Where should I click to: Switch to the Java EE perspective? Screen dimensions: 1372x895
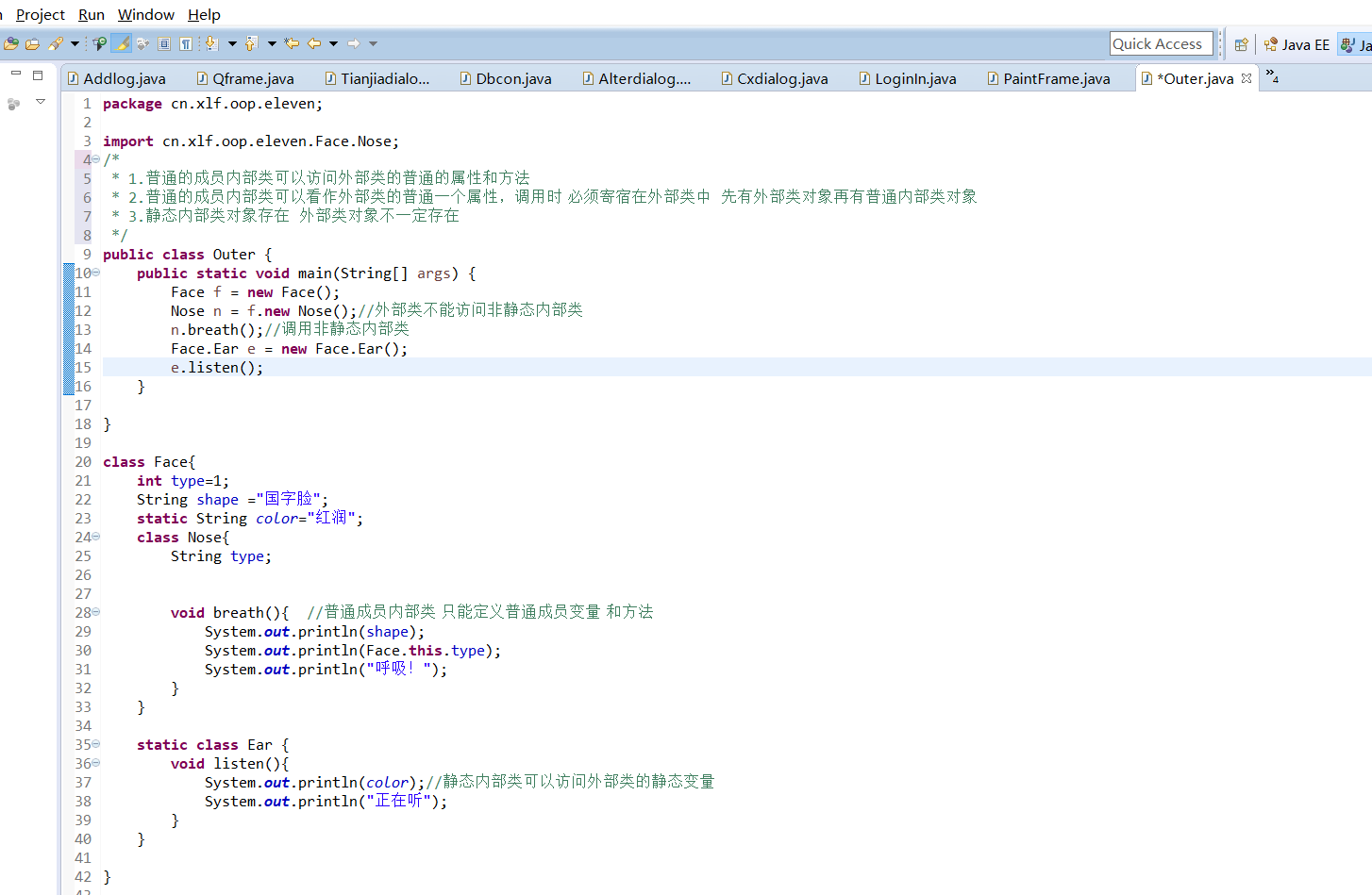coord(1297,44)
